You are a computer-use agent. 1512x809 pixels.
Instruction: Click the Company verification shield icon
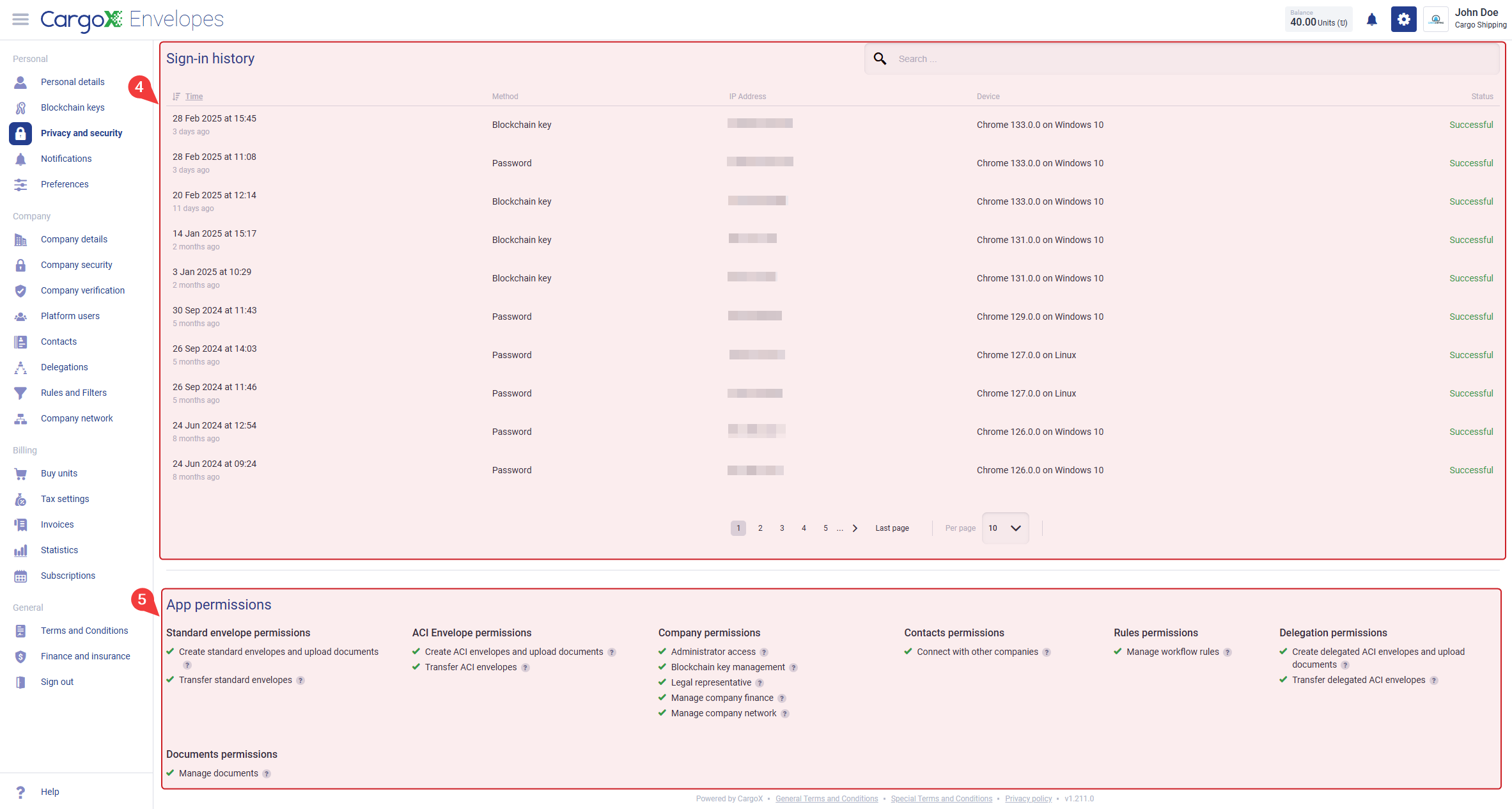[20, 290]
